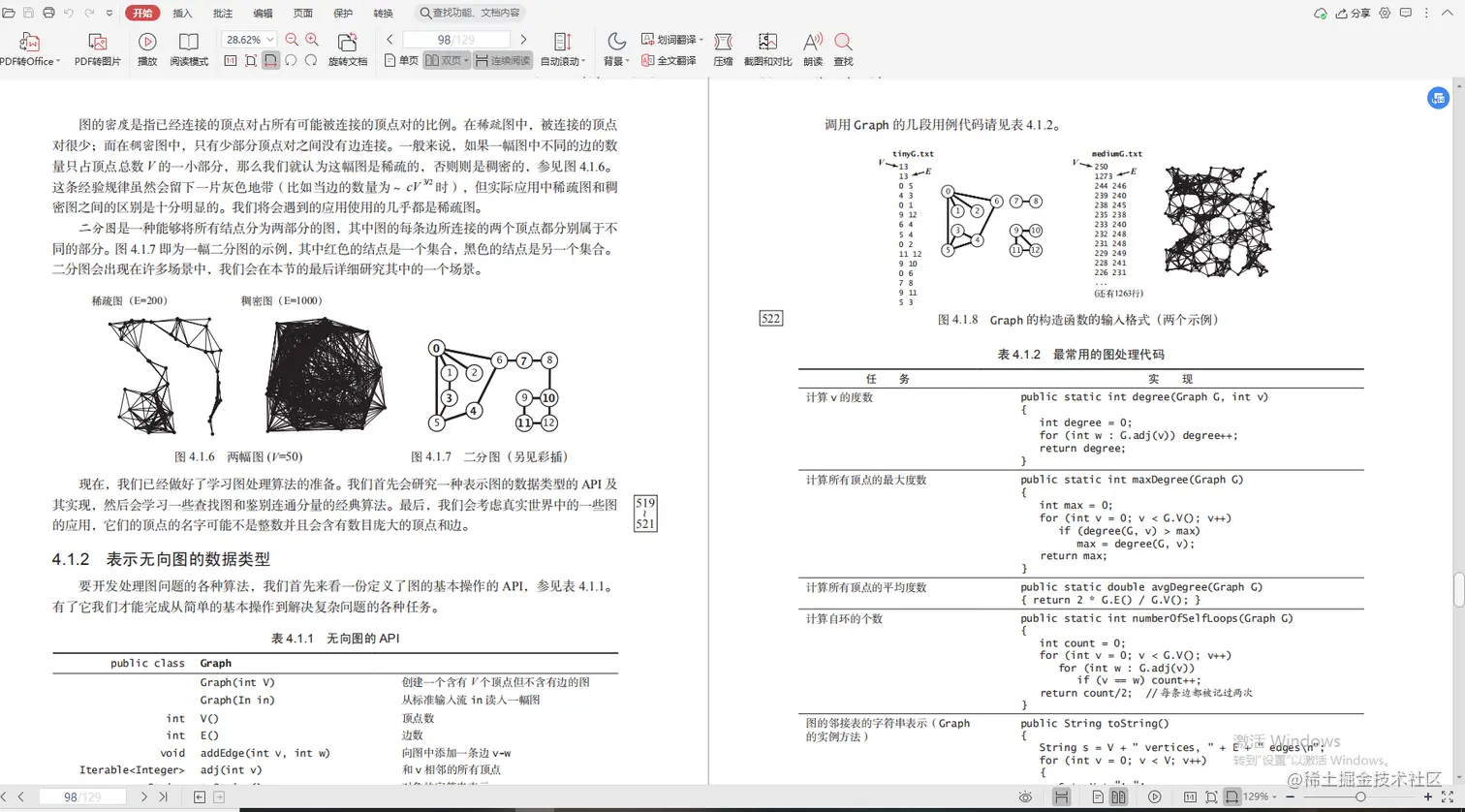Image resolution: width=1465 pixels, height=812 pixels.
Task: Enter fullscreen from status bar corner
Action: [x=1448, y=796]
